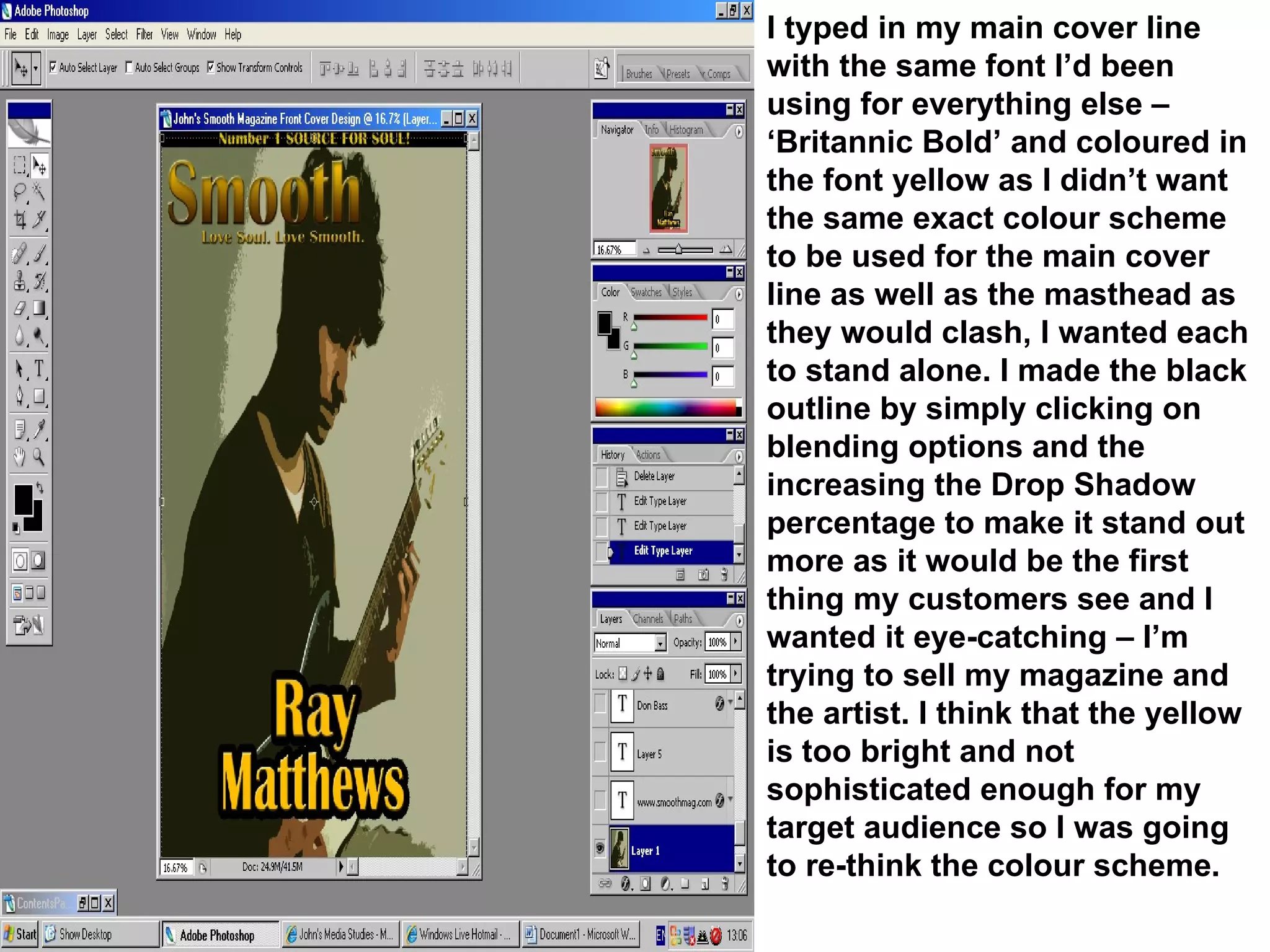The width and height of the screenshot is (1270, 952).
Task: Select the Hand tool
Action: pyautogui.click(x=20, y=457)
